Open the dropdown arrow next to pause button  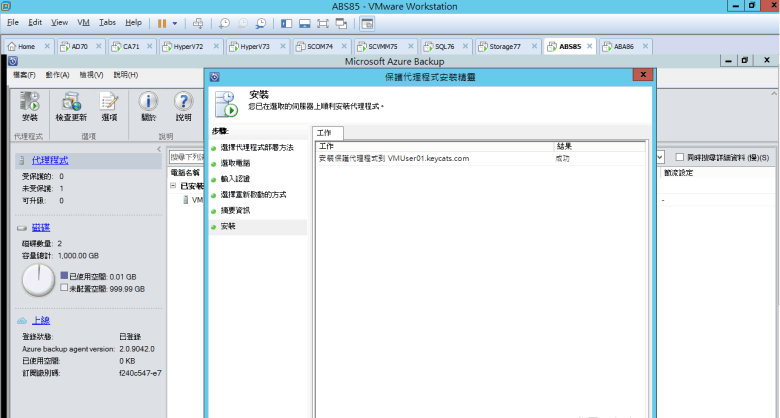(x=175, y=22)
